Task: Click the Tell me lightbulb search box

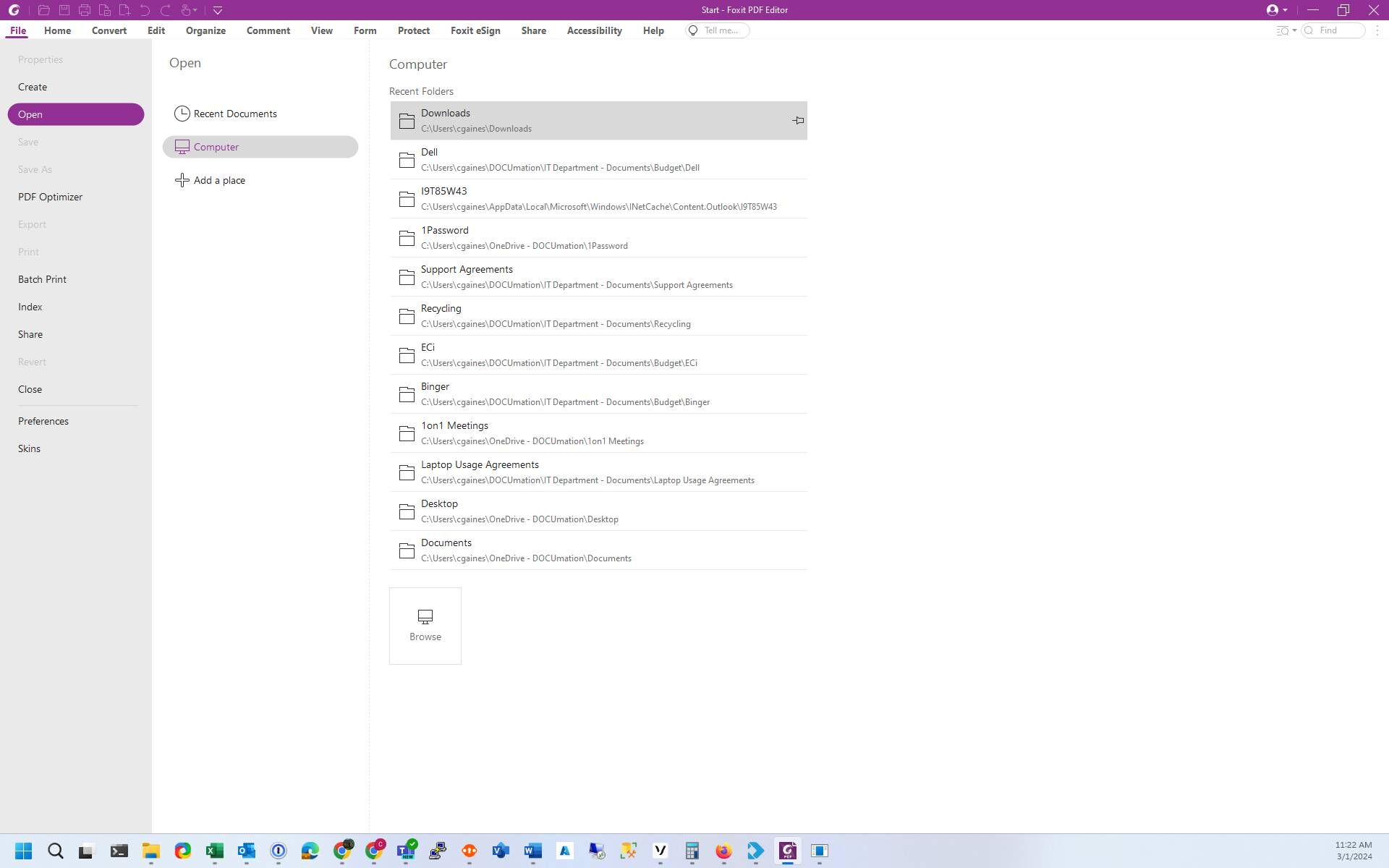Action: [718, 30]
